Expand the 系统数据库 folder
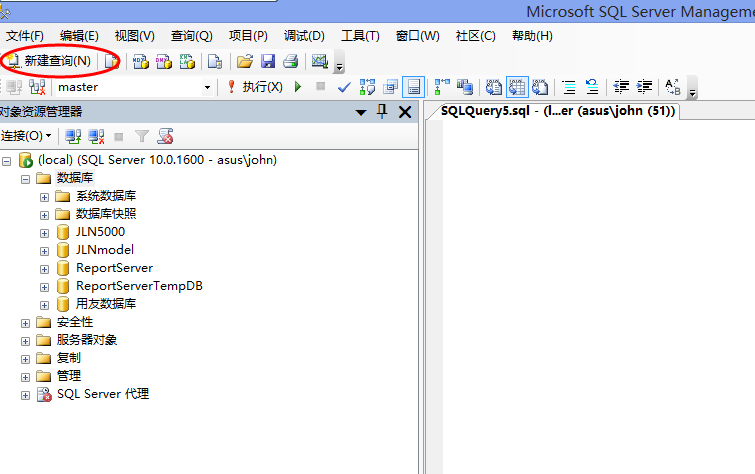Screen dimensions: 755x474 pos(44,198)
